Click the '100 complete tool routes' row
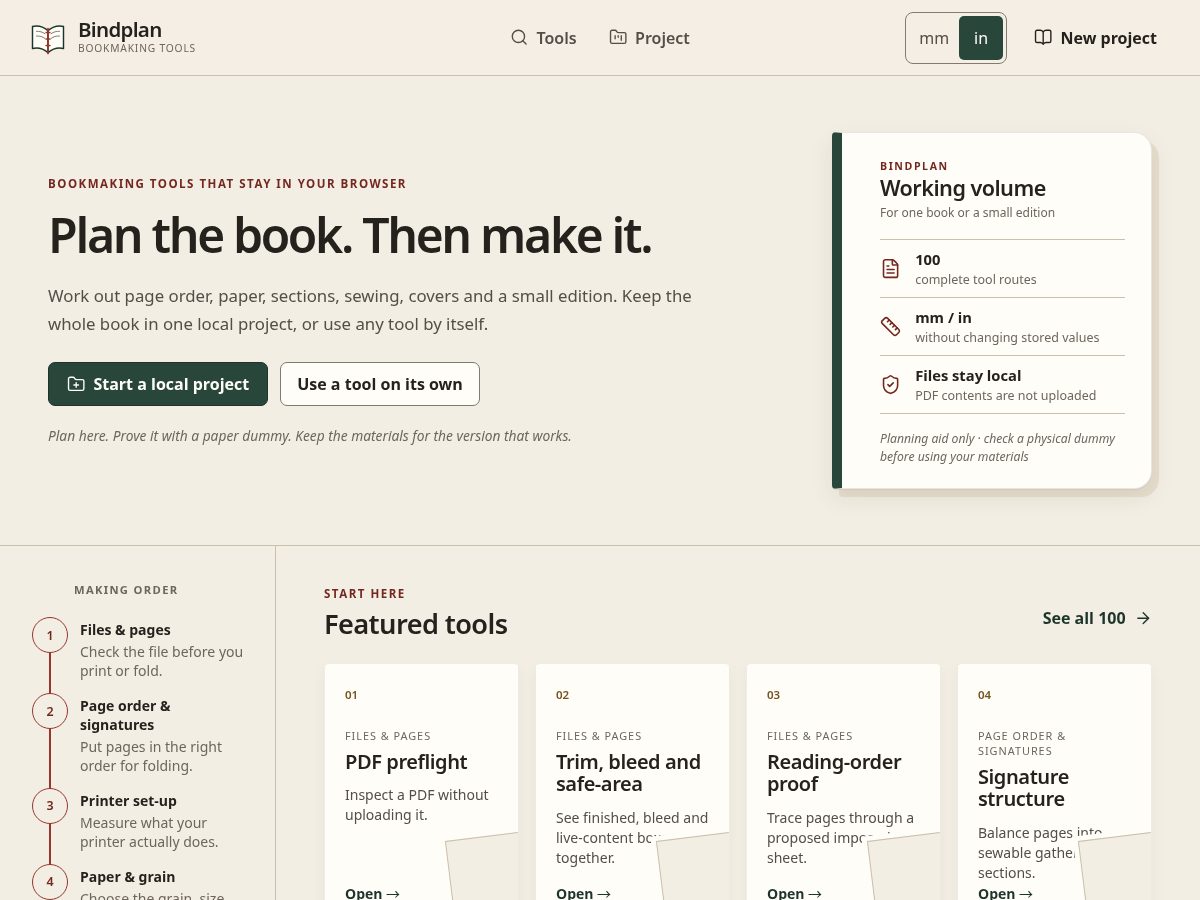Screen dimensions: 1200x900 click(1002, 268)
